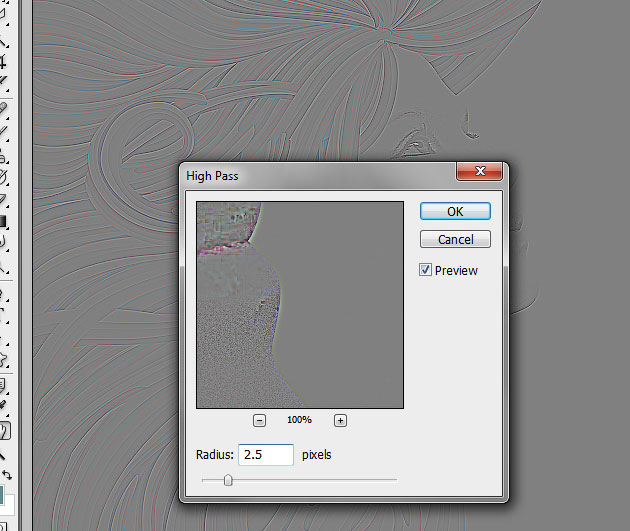Click the Radius slider handle
The width and height of the screenshot is (630, 531).
(x=228, y=480)
